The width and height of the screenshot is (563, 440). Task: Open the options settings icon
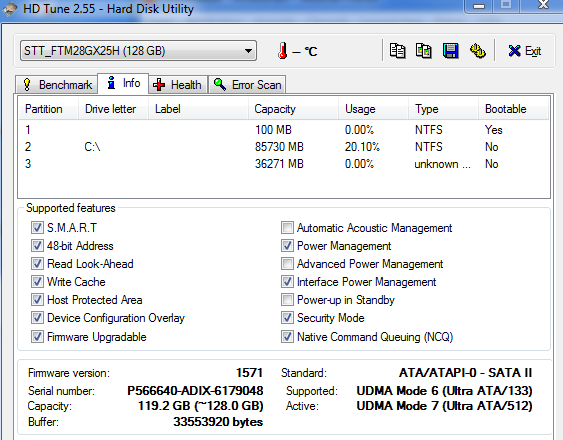(x=478, y=51)
